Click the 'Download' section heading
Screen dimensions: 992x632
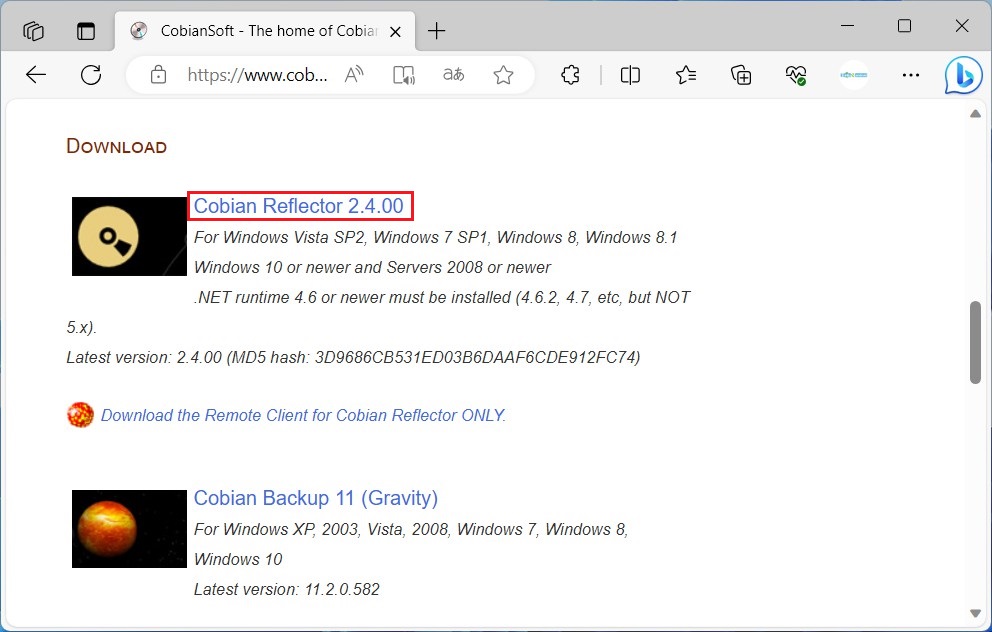pyautogui.click(x=116, y=146)
